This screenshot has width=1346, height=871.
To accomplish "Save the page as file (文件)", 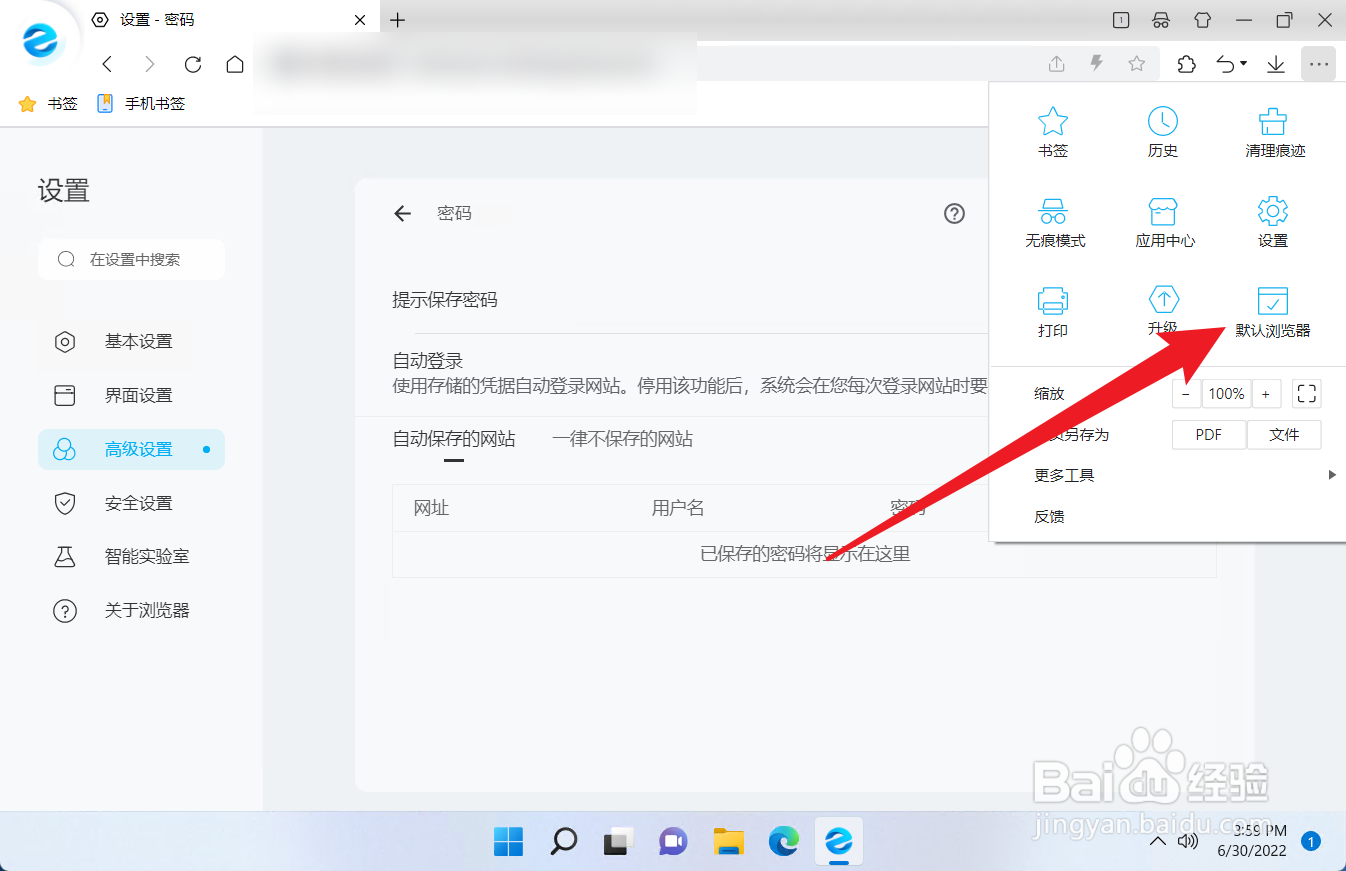I will (x=1284, y=435).
